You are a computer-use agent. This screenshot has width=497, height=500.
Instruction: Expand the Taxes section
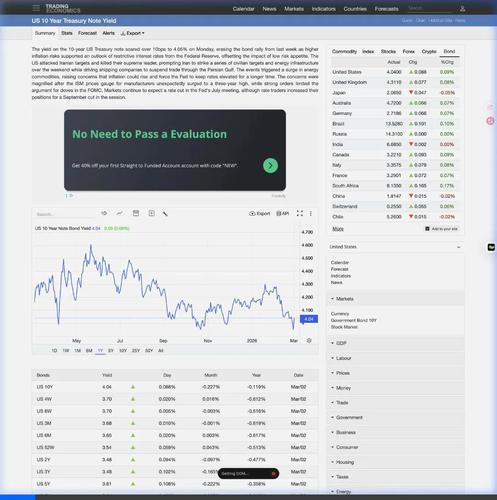[395, 477]
